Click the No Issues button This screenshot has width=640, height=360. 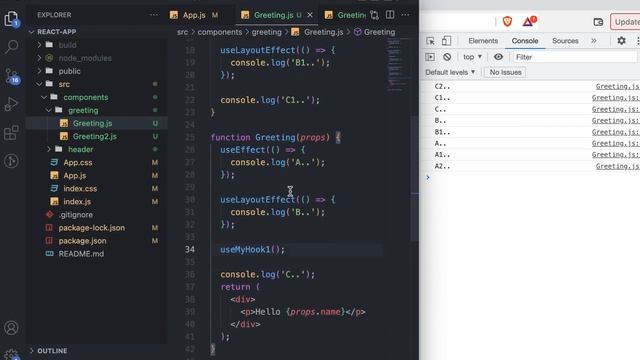click(x=505, y=72)
